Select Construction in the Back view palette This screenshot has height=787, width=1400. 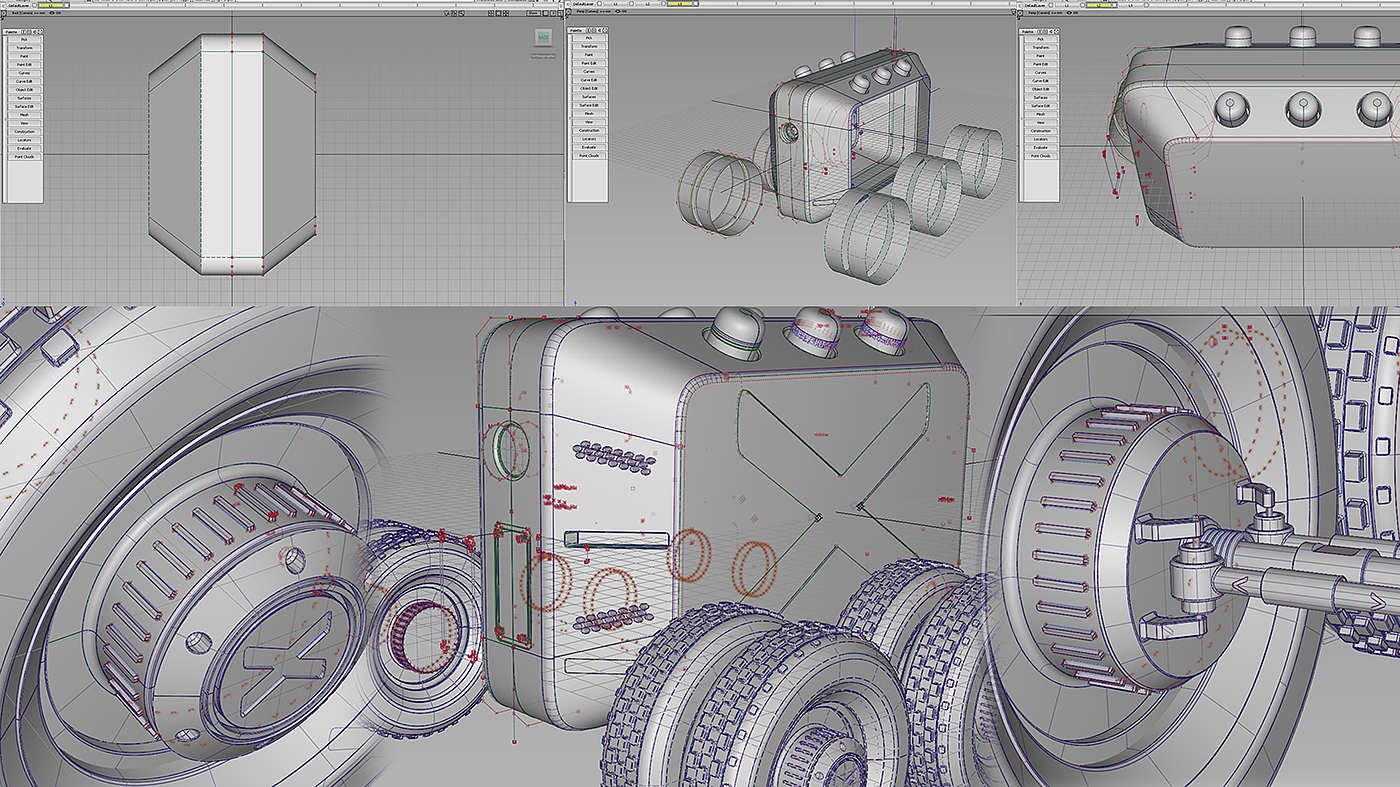point(24,131)
